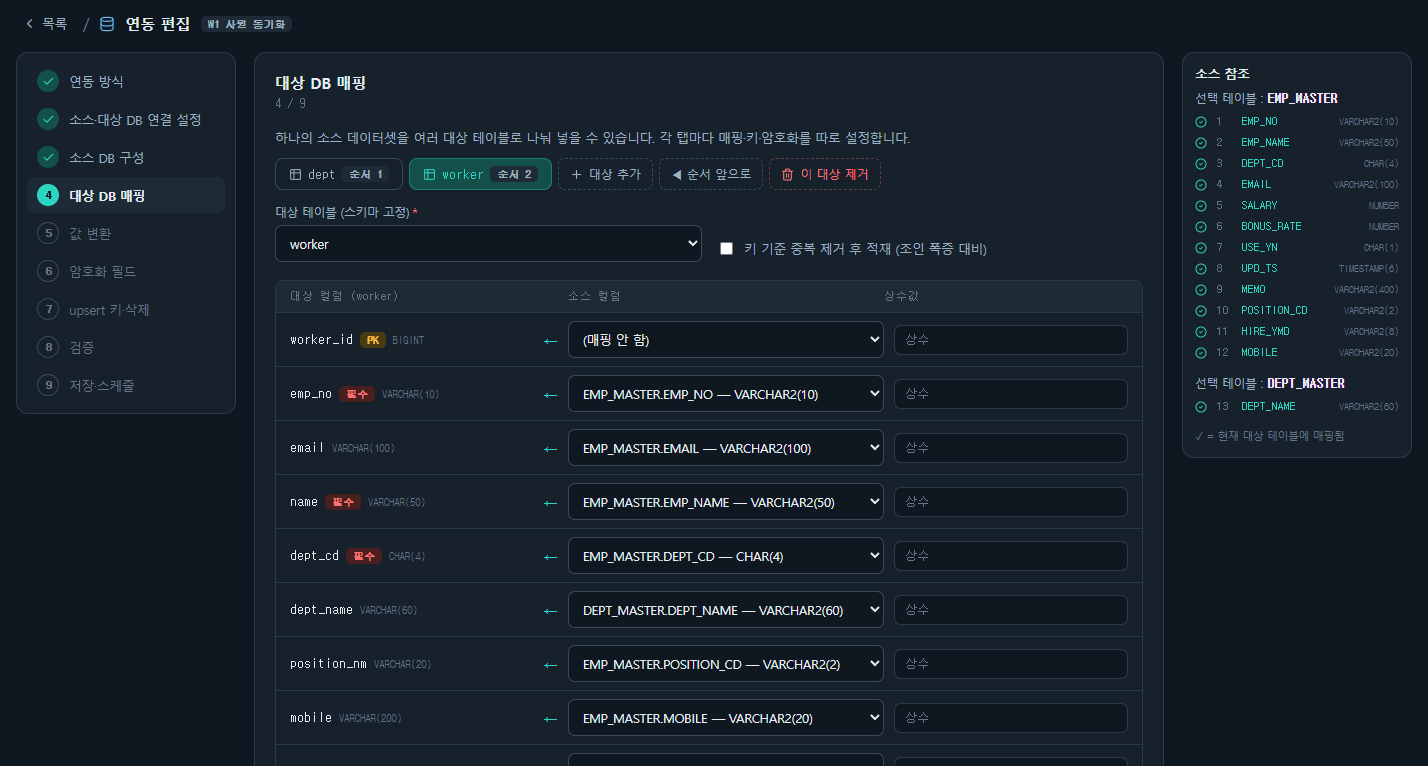Viewport: 1428px width, 766px height.
Task: Go to 암호화 필드 step
Action: point(126,271)
